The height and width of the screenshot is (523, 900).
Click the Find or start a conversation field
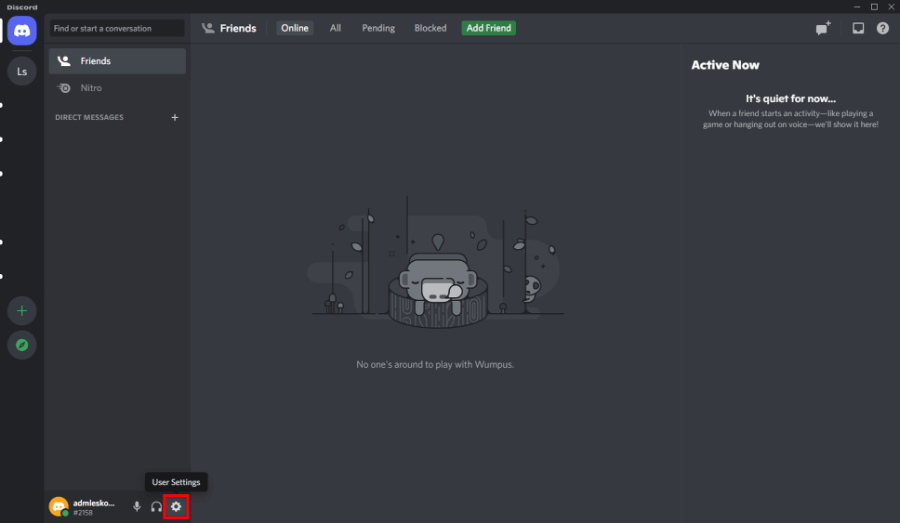coord(117,28)
